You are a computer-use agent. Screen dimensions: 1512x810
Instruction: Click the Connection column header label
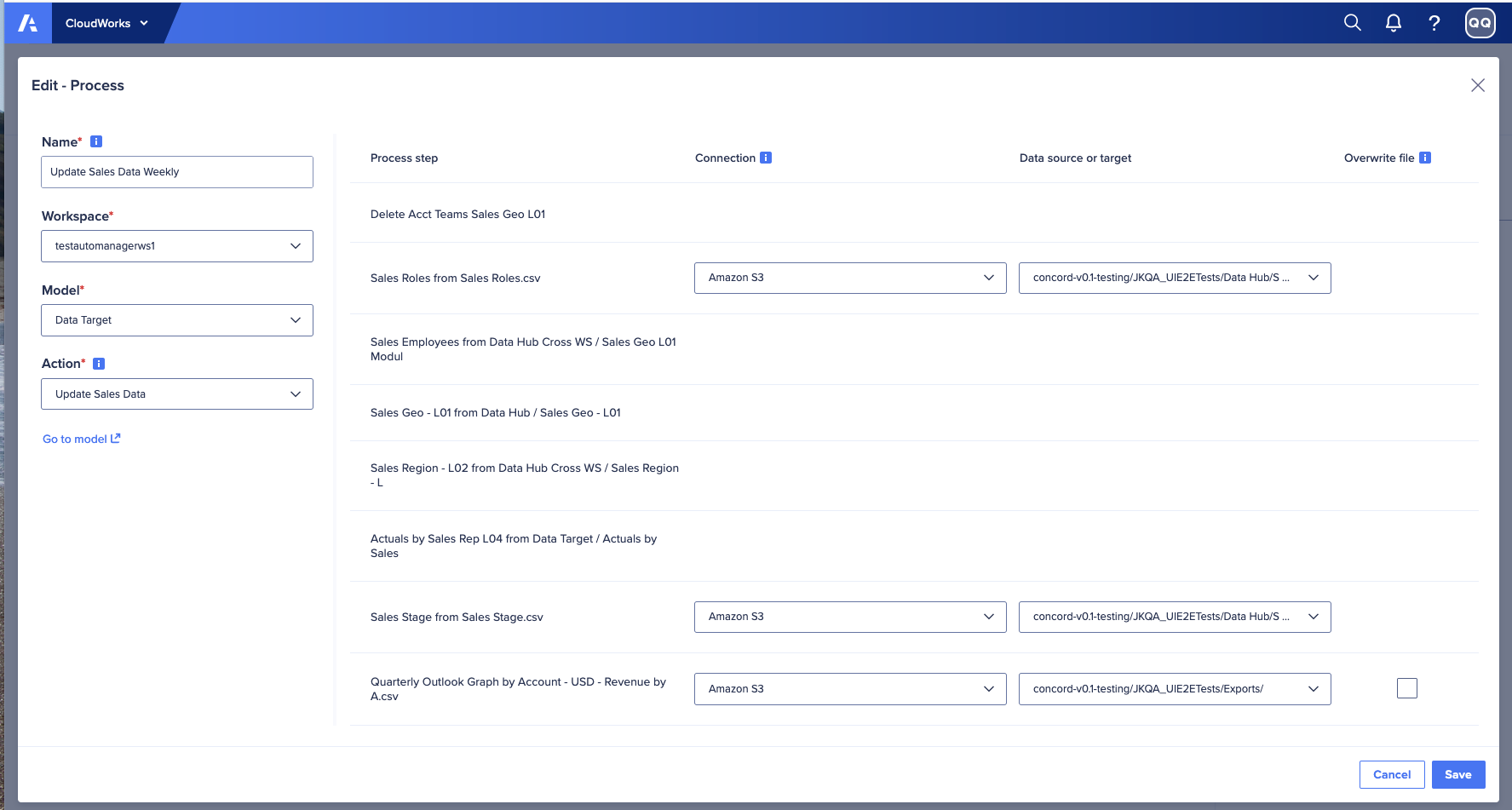pyautogui.click(x=725, y=158)
